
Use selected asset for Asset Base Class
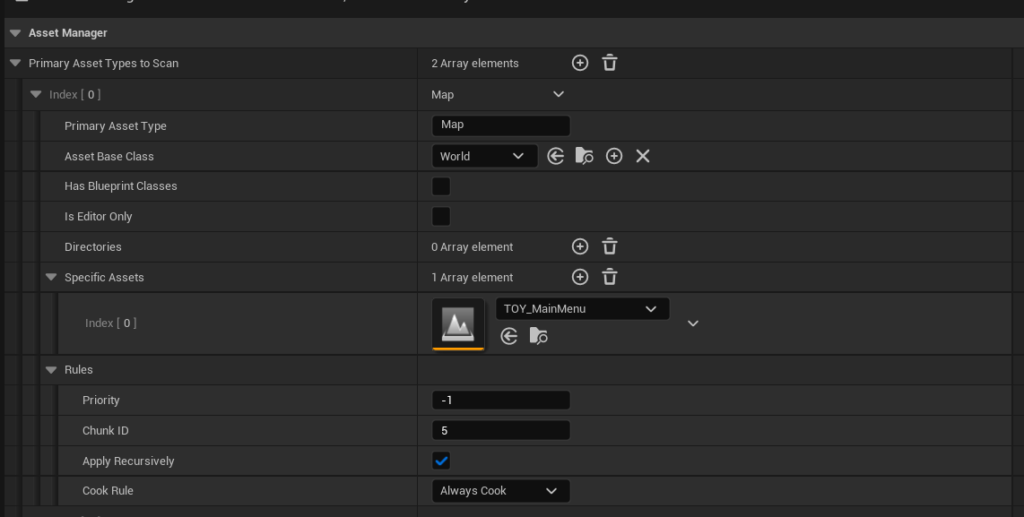click(x=556, y=156)
